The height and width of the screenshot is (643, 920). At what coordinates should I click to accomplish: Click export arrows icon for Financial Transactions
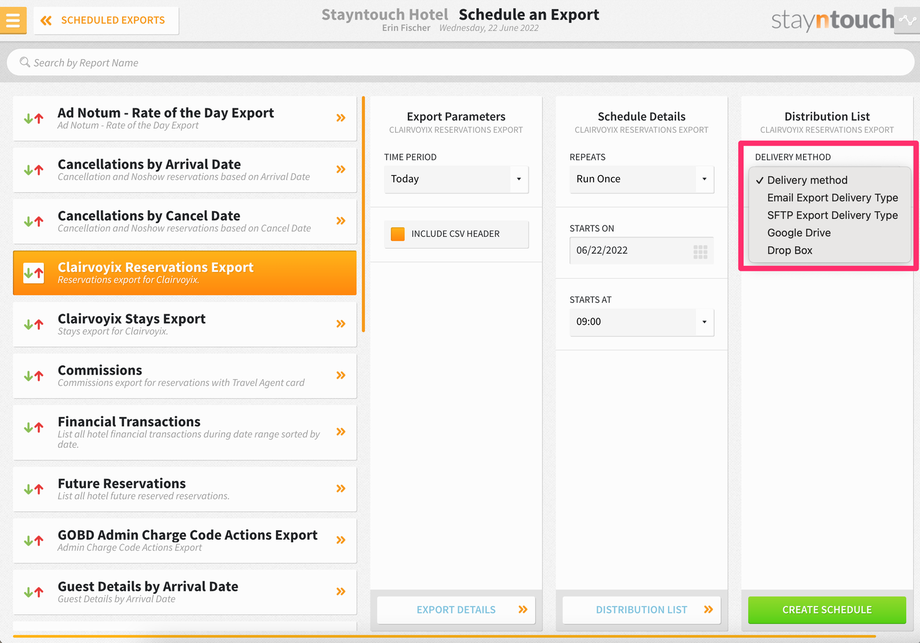click(x=33, y=427)
